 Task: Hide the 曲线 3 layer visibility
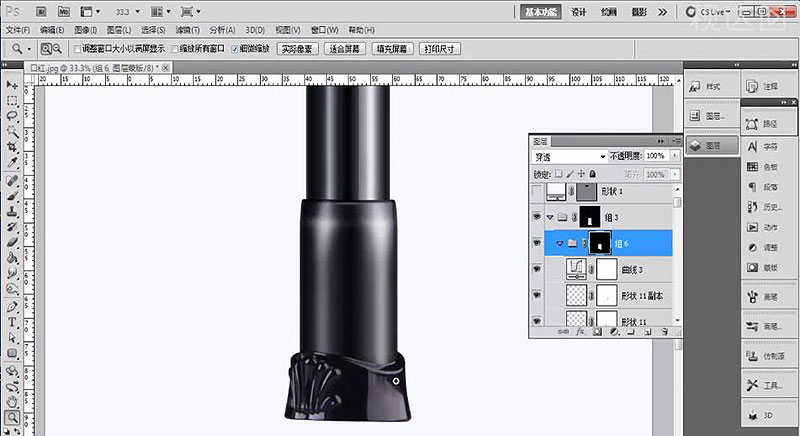point(537,269)
